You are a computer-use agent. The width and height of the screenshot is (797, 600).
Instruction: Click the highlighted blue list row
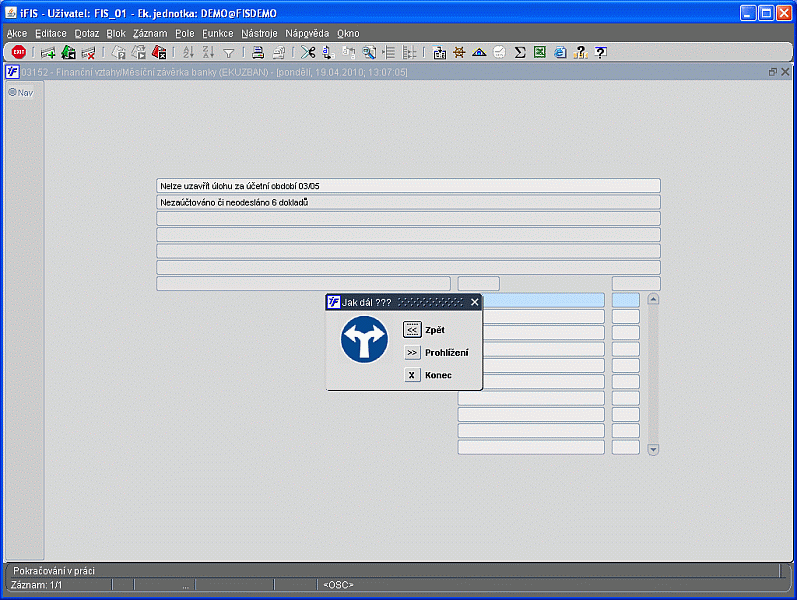543,300
